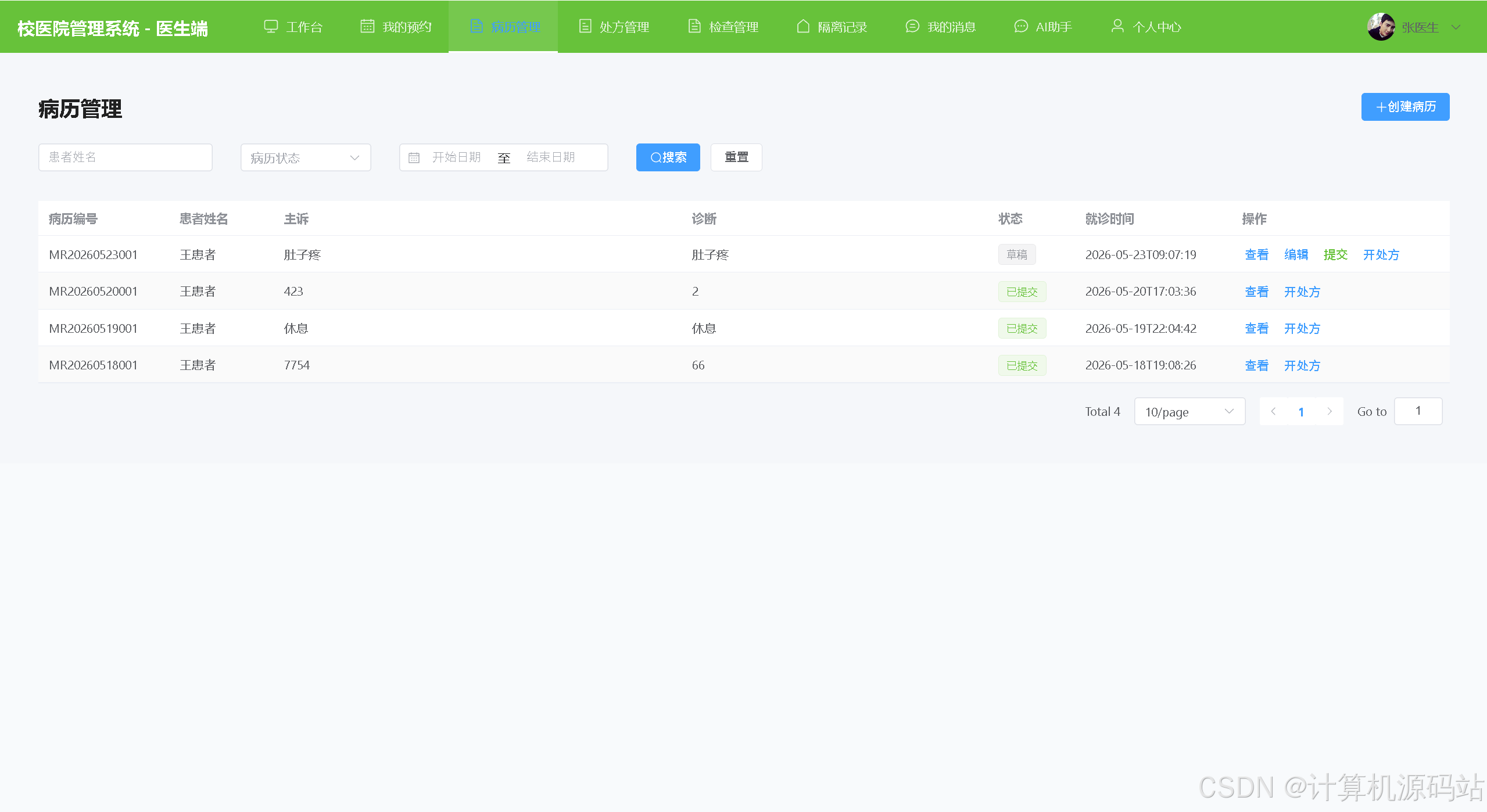Click the person icon beside 个人中心
This screenshot has width=1487, height=812.
(1117, 27)
